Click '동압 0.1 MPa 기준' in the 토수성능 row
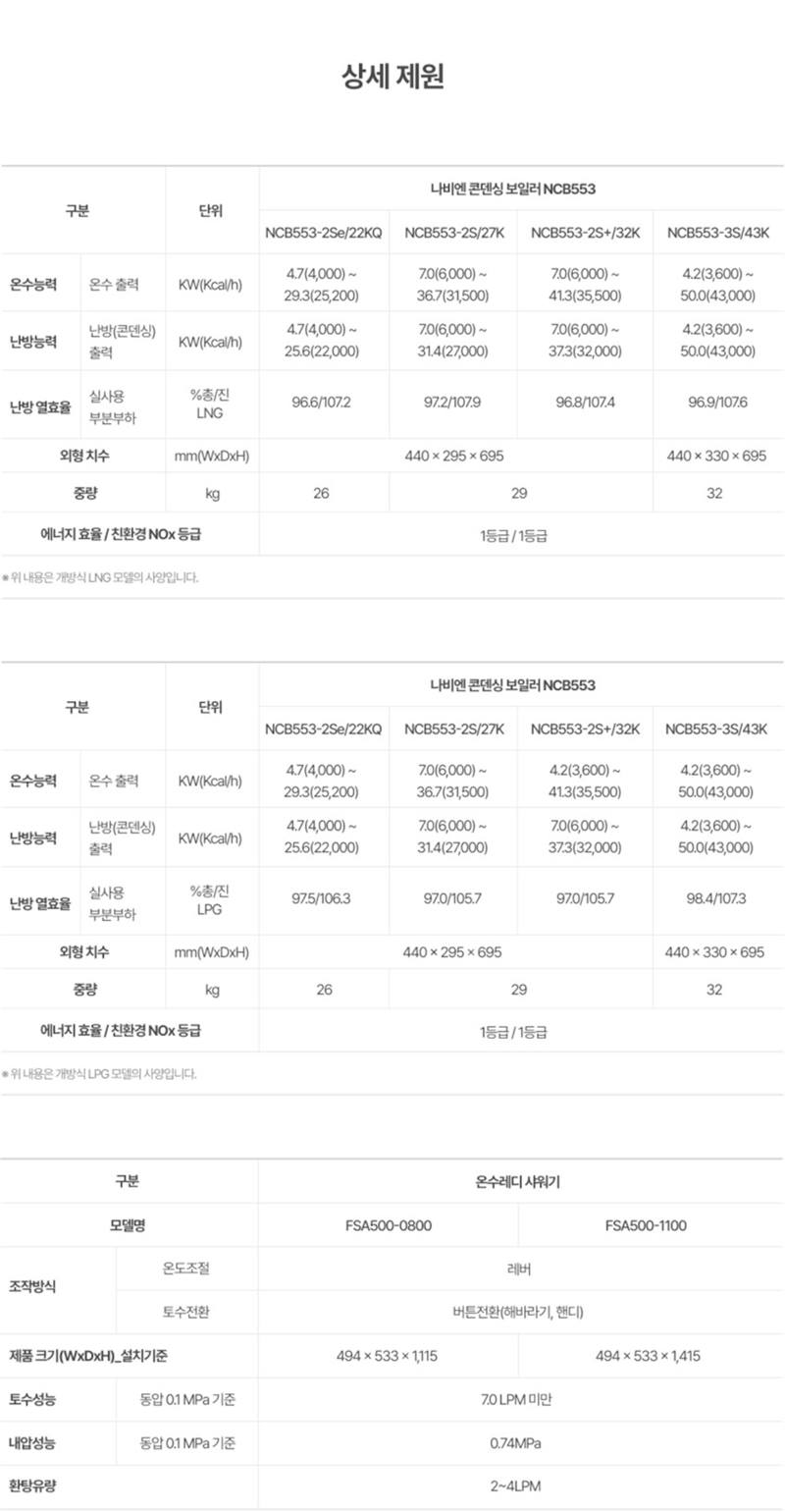The image size is (785, 1512). [x=187, y=1399]
